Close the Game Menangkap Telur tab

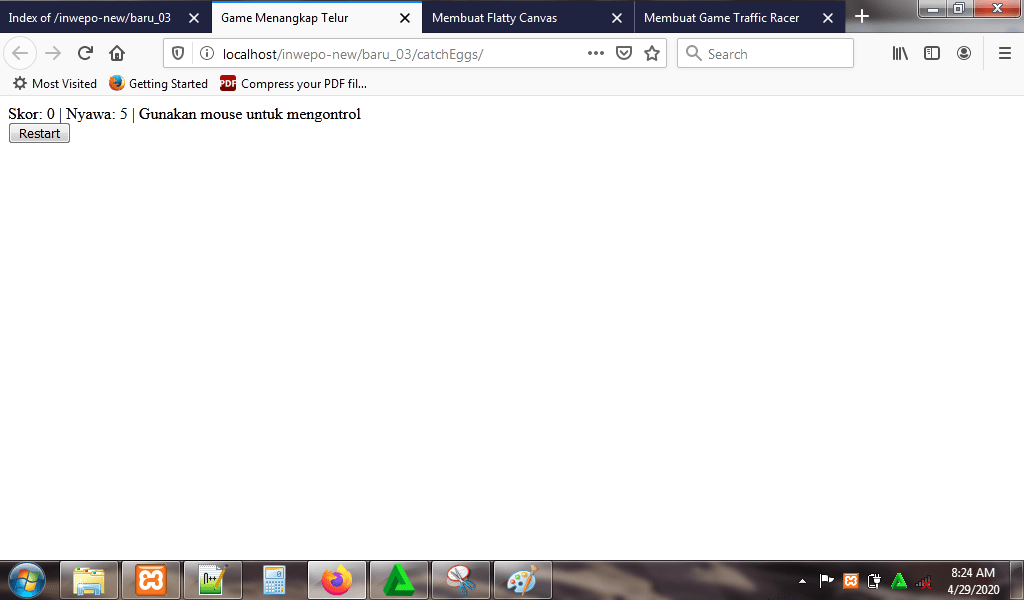tap(405, 18)
